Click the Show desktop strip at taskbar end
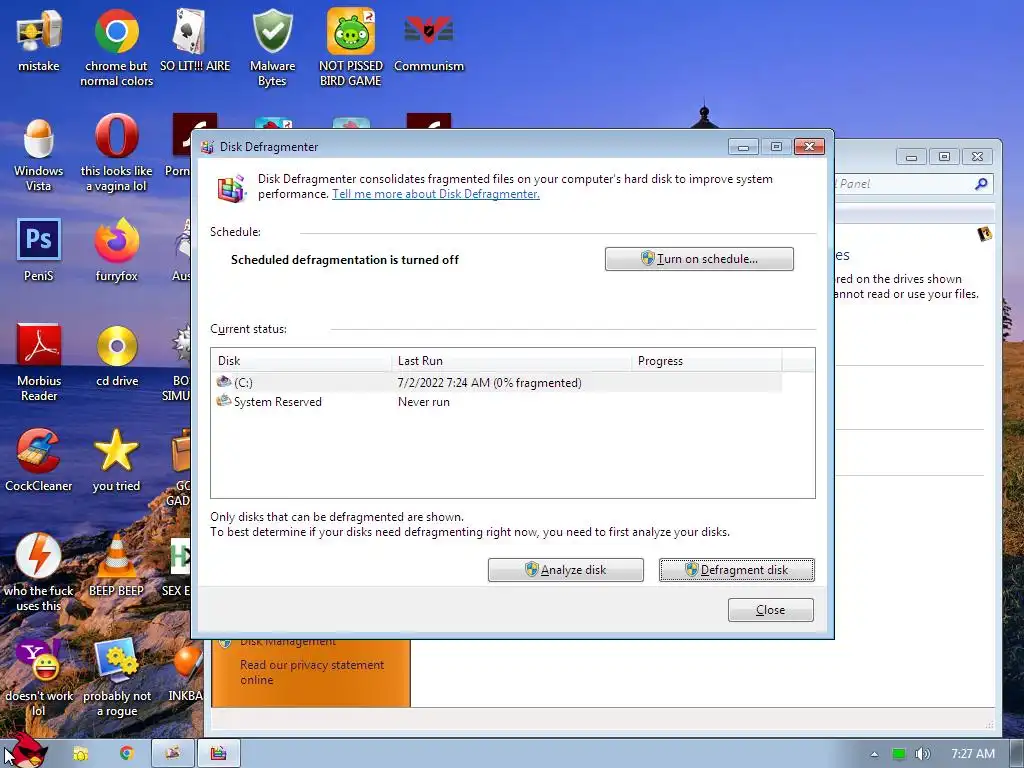This screenshot has height=768, width=1024. 1017,754
